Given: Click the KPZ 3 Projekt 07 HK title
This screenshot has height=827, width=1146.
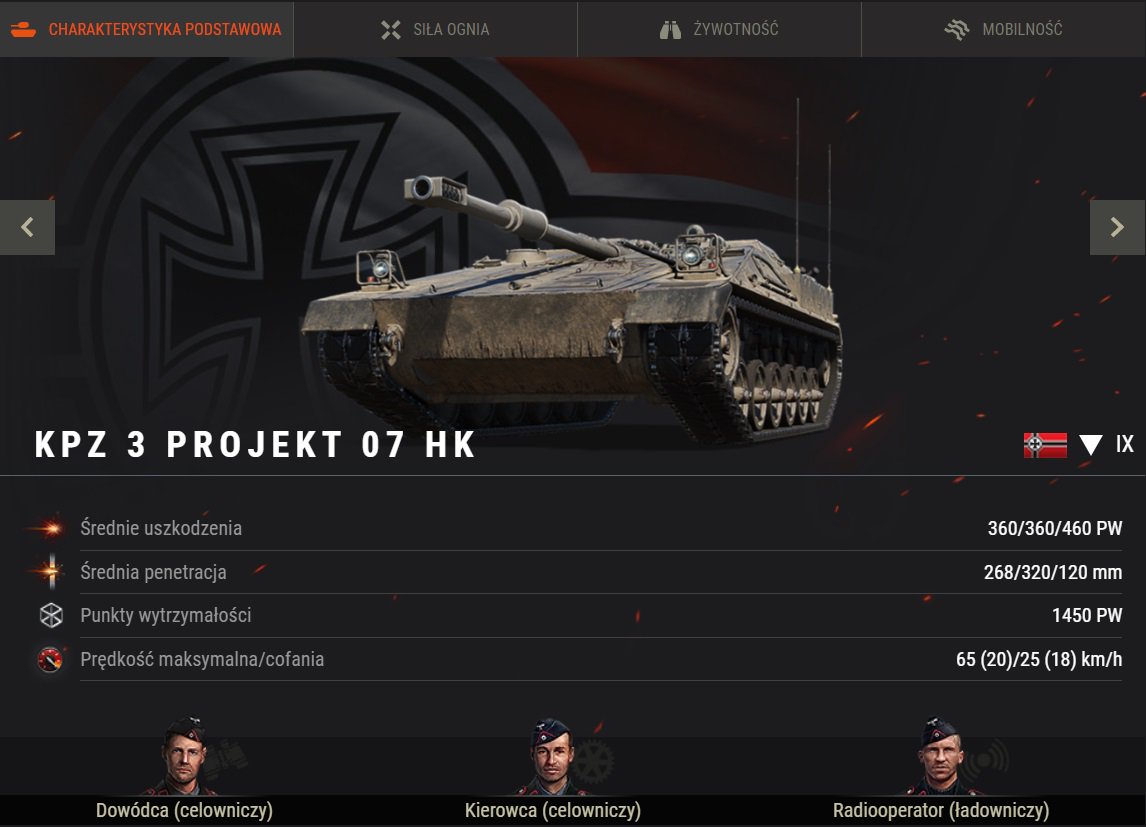Looking at the screenshot, I should tap(255, 444).
